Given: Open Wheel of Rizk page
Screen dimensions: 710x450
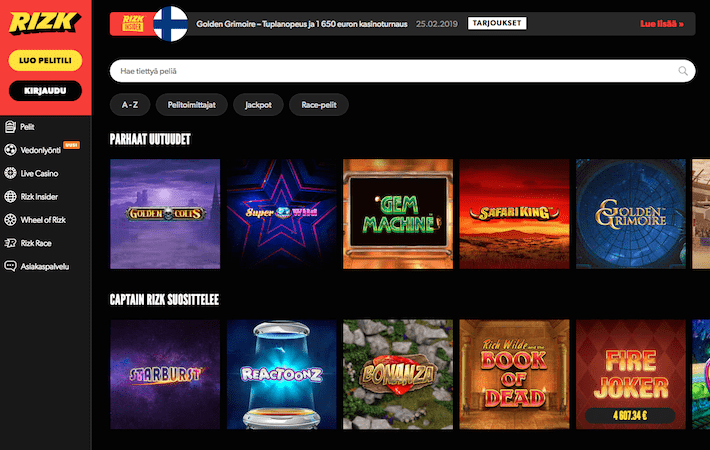Looking at the screenshot, I should point(45,220).
